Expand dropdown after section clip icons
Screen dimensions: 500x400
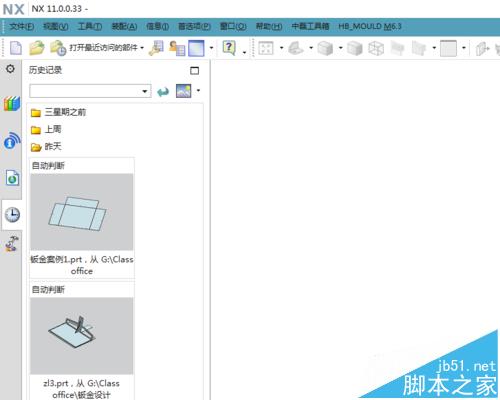[x=434, y=48]
